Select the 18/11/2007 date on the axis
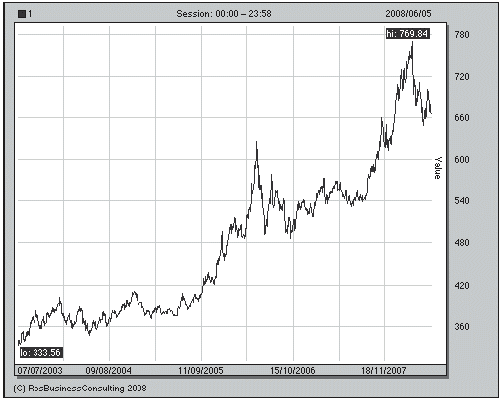 (x=384, y=371)
